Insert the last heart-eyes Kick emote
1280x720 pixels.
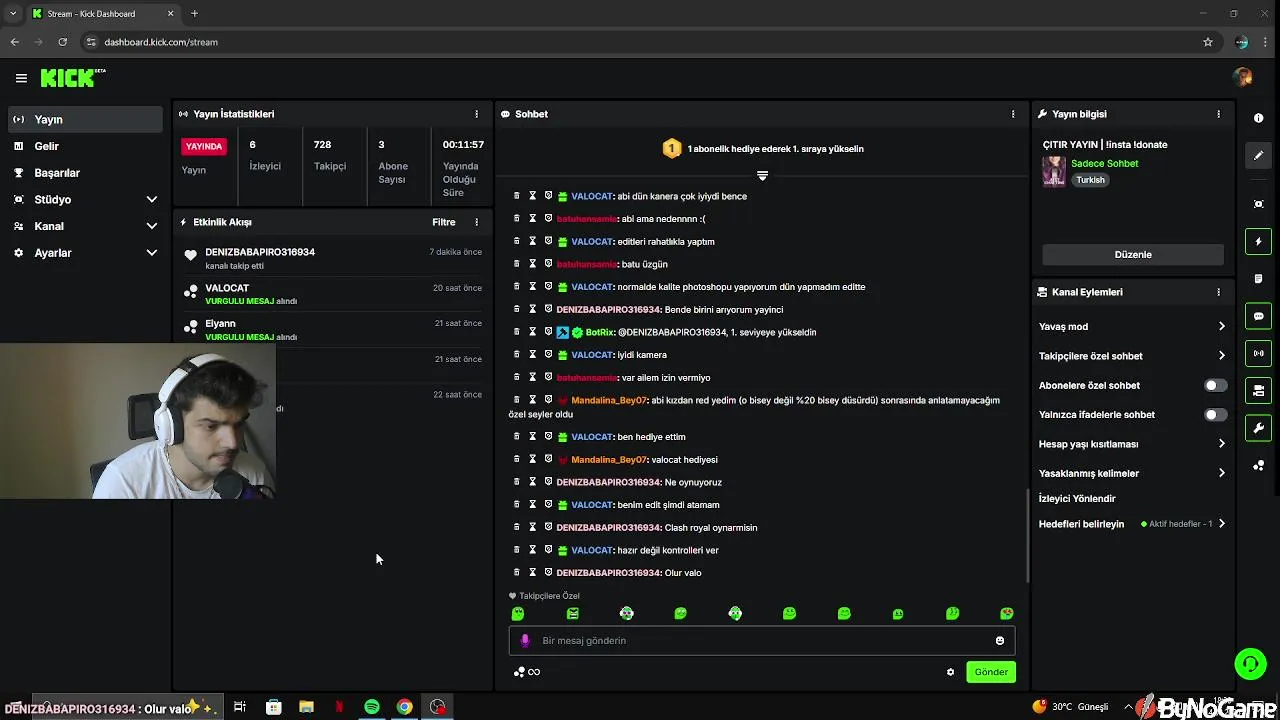point(1007,614)
